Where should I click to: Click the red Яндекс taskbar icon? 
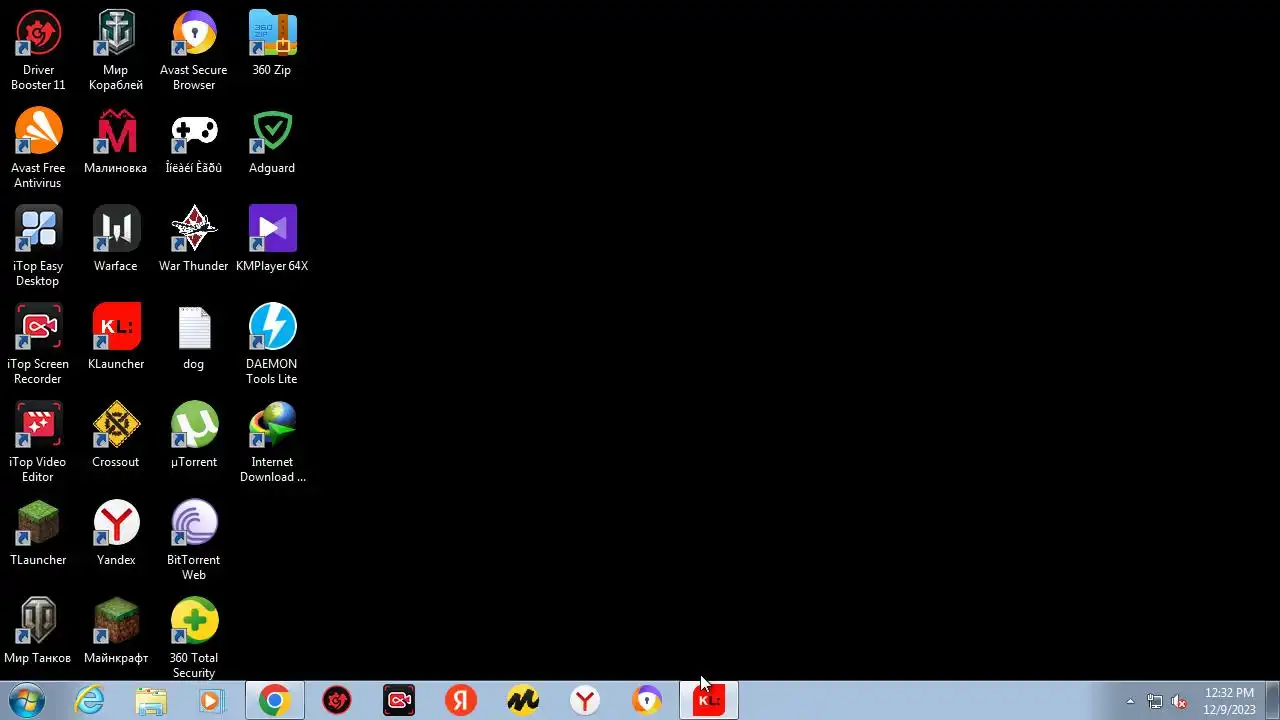[461, 701]
